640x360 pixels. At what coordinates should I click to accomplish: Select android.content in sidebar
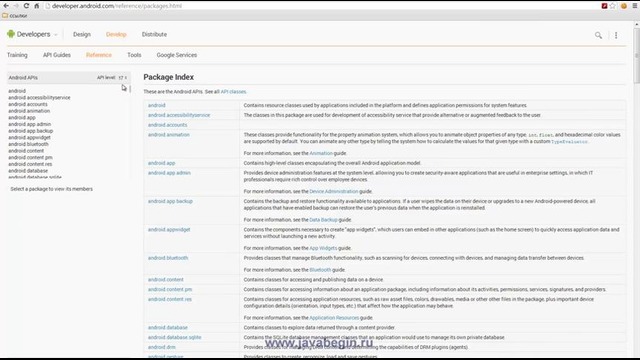point(26,151)
